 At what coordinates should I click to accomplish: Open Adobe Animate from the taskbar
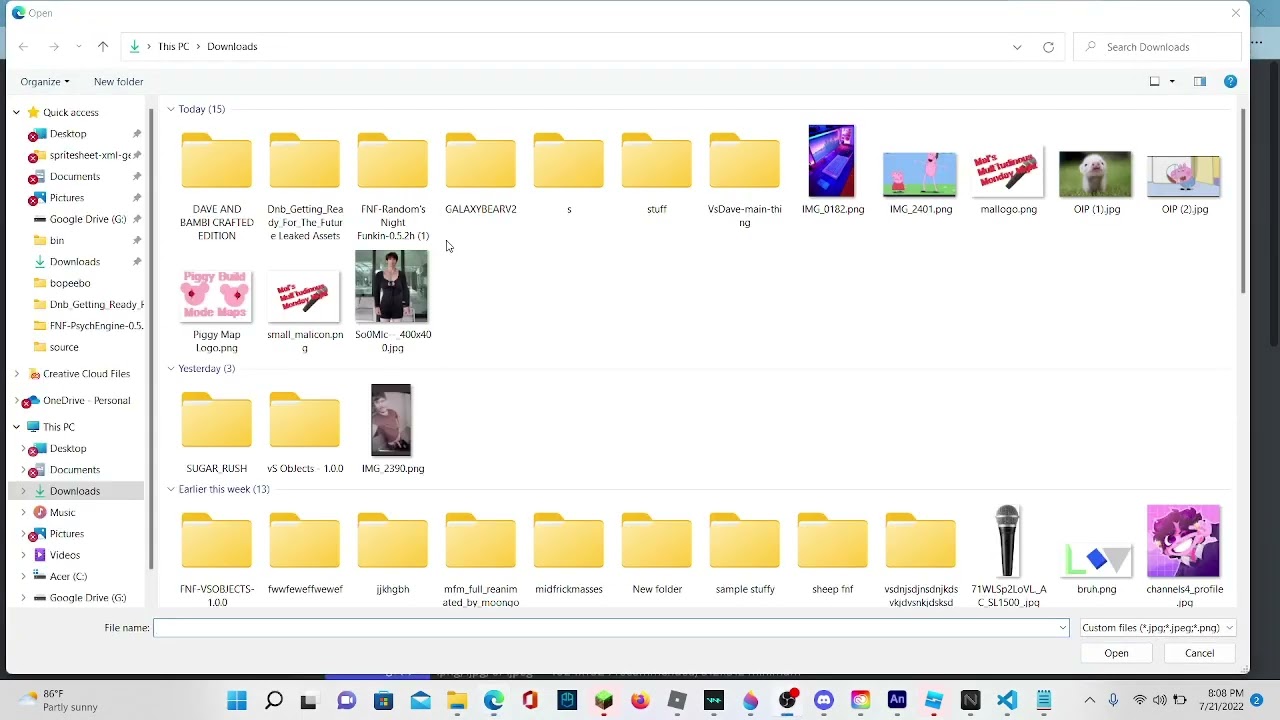(897, 701)
